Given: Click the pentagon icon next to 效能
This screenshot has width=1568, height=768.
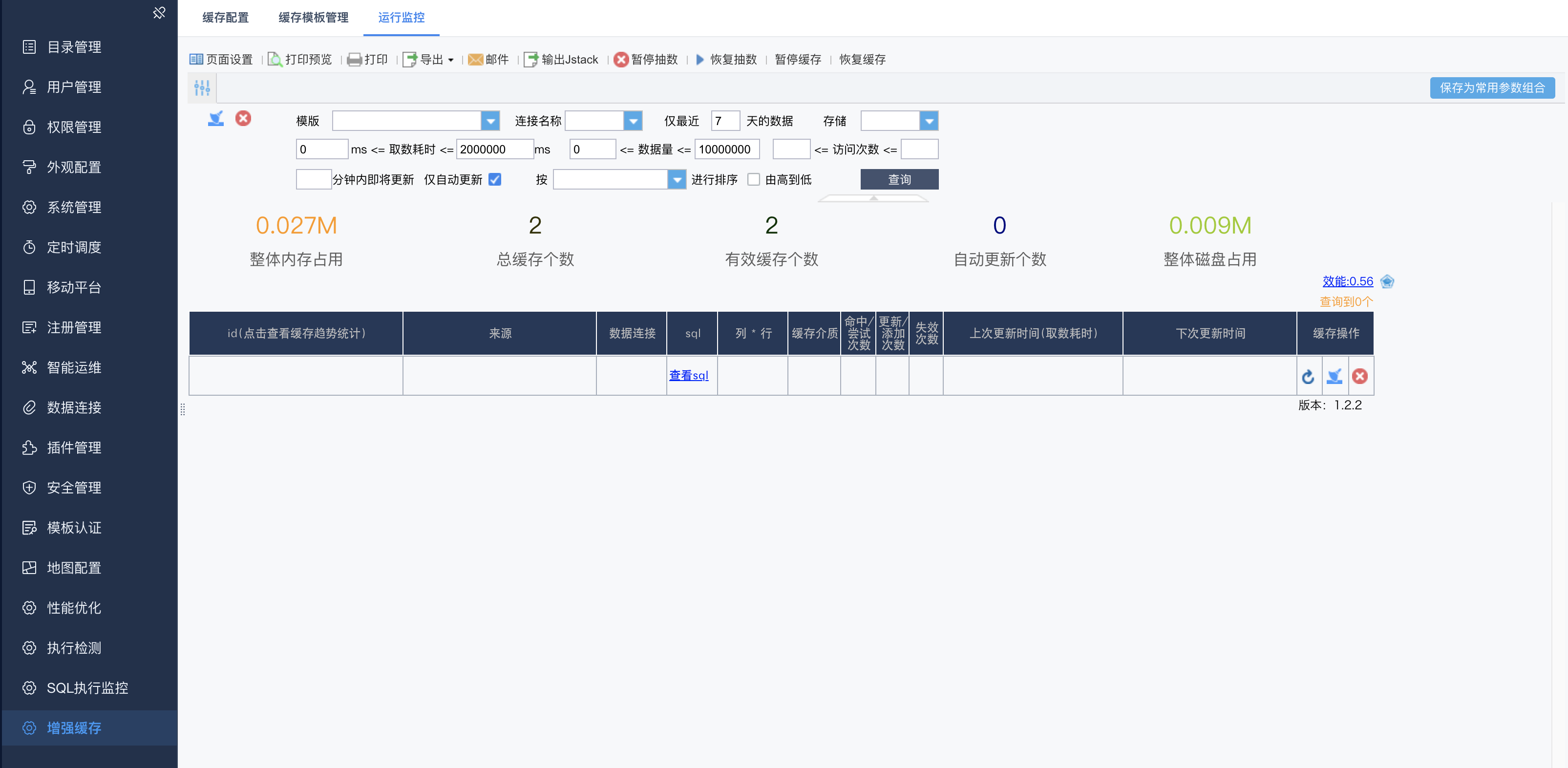Looking at the screenshot, I should tap(1387, 282).
